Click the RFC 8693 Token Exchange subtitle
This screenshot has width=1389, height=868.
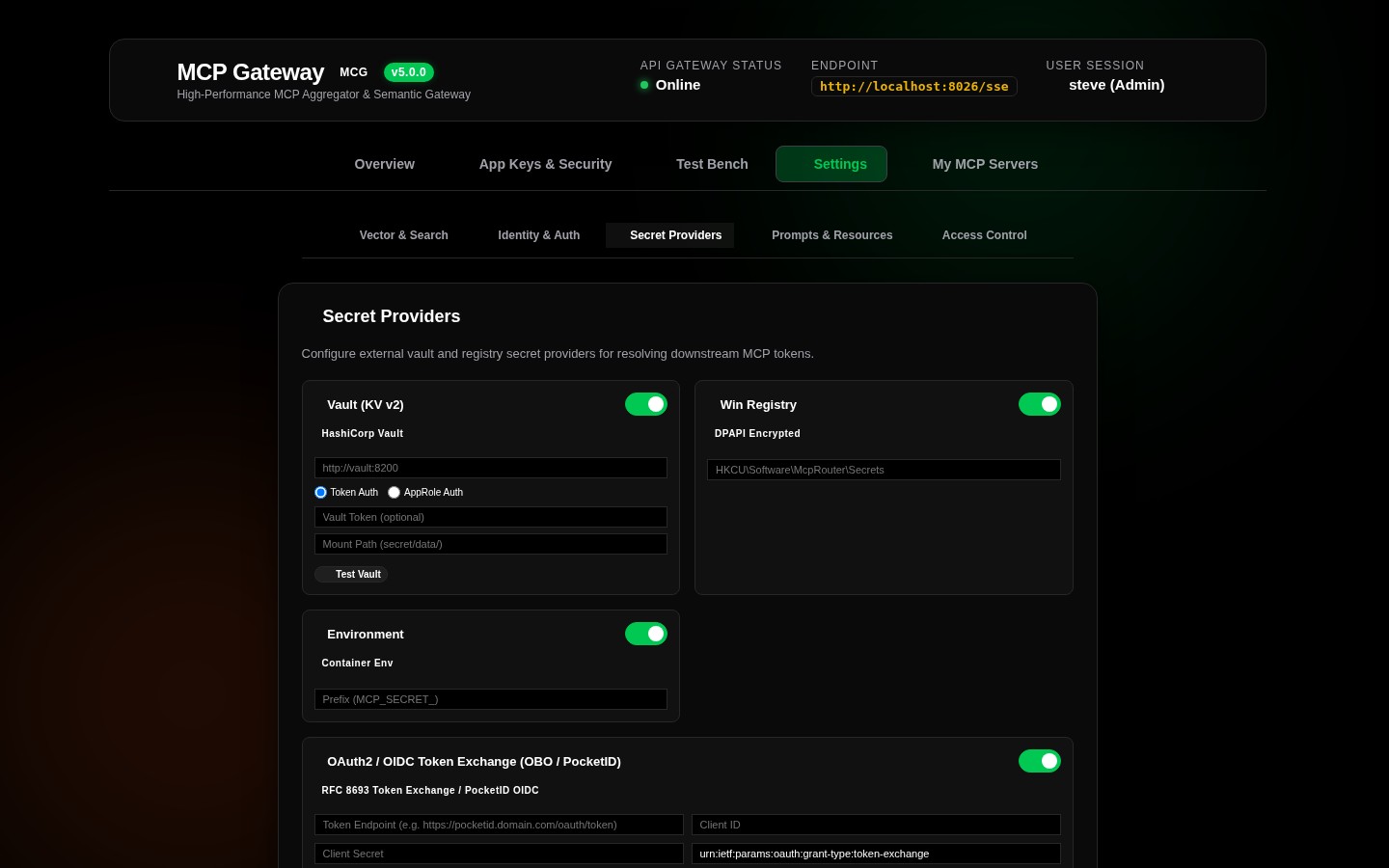coord(430,791)
